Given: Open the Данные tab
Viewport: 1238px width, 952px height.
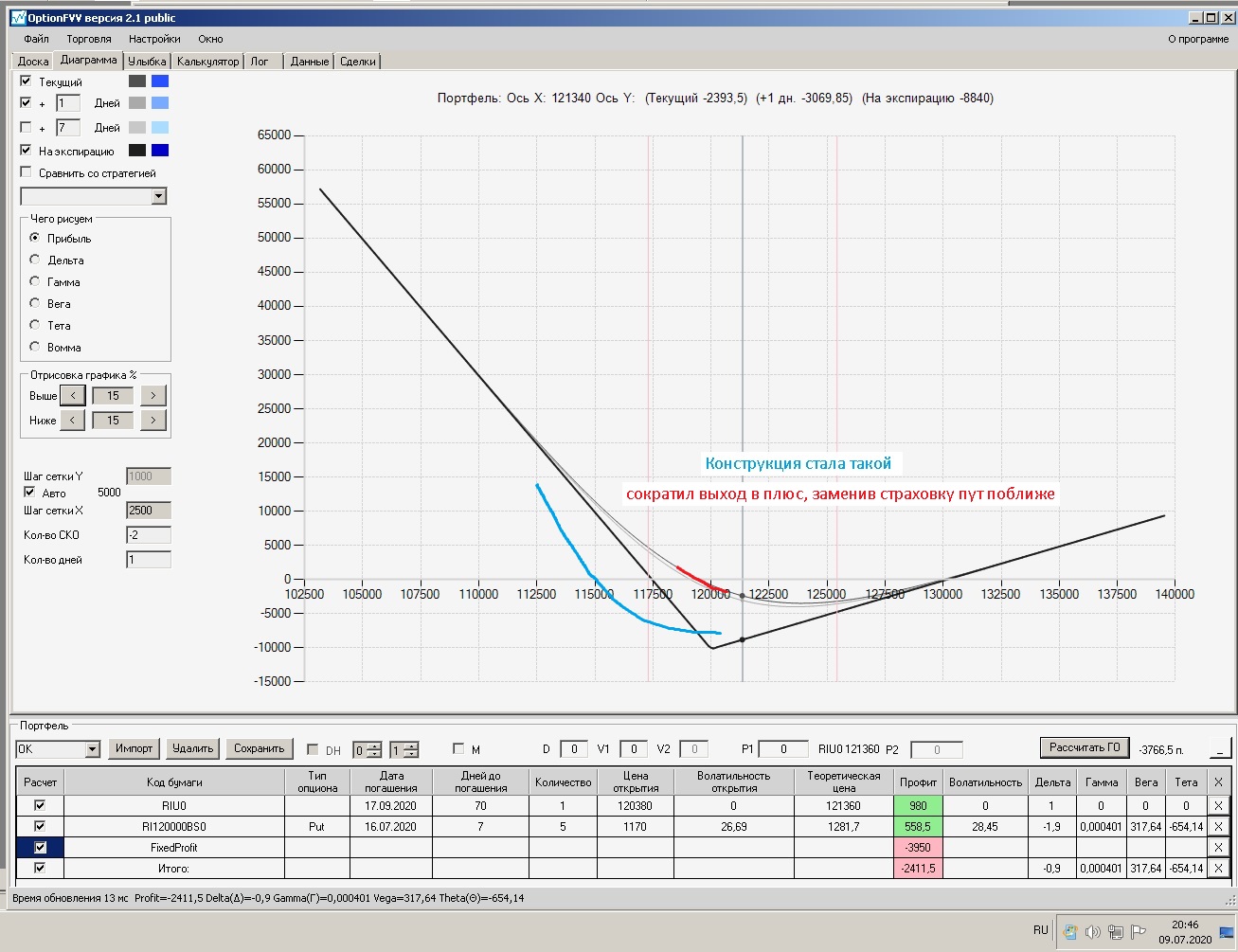Looking at the screenshot, I should coord(310,62).
